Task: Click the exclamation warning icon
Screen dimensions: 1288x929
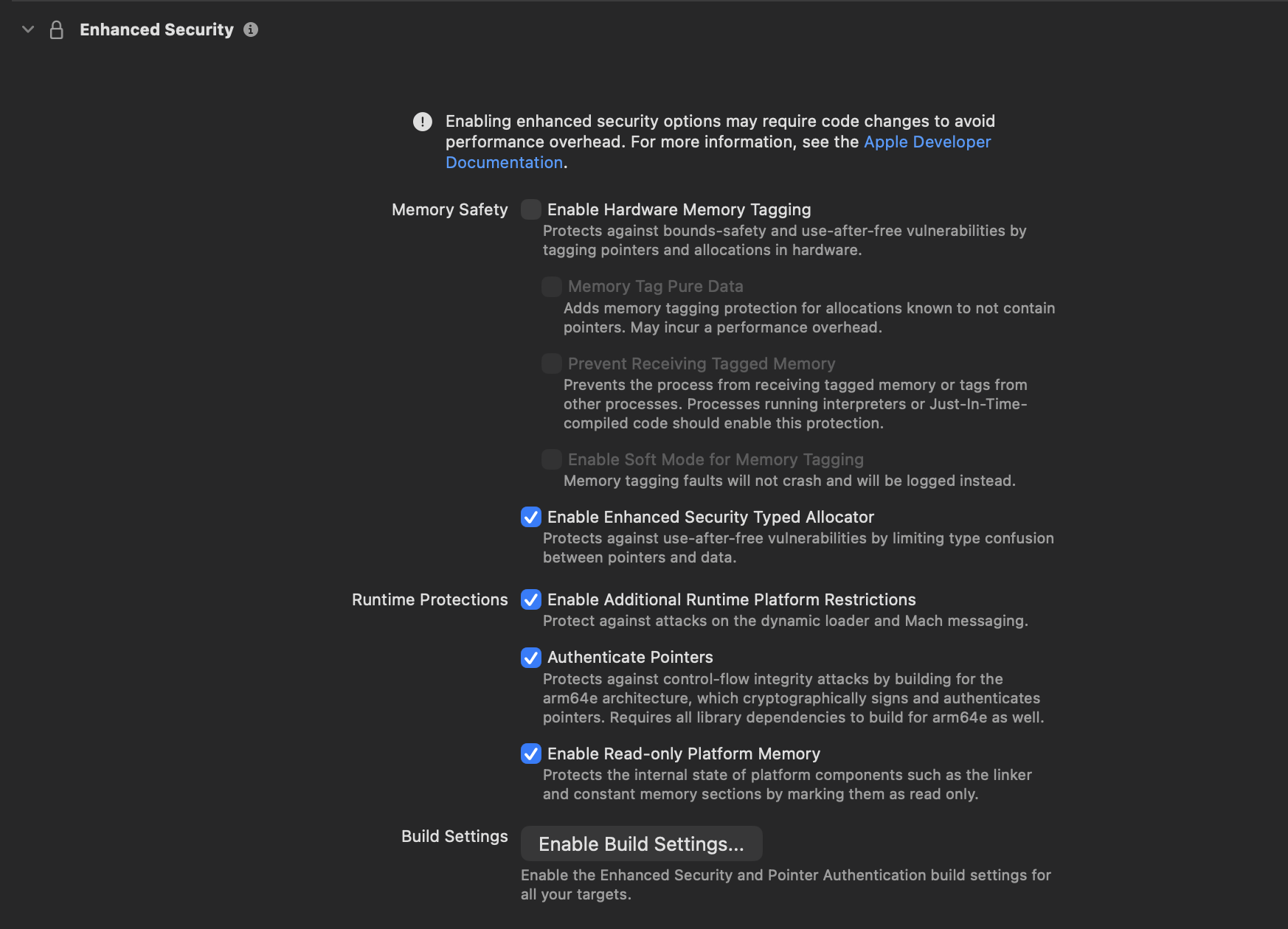Action: coord(423,122)
